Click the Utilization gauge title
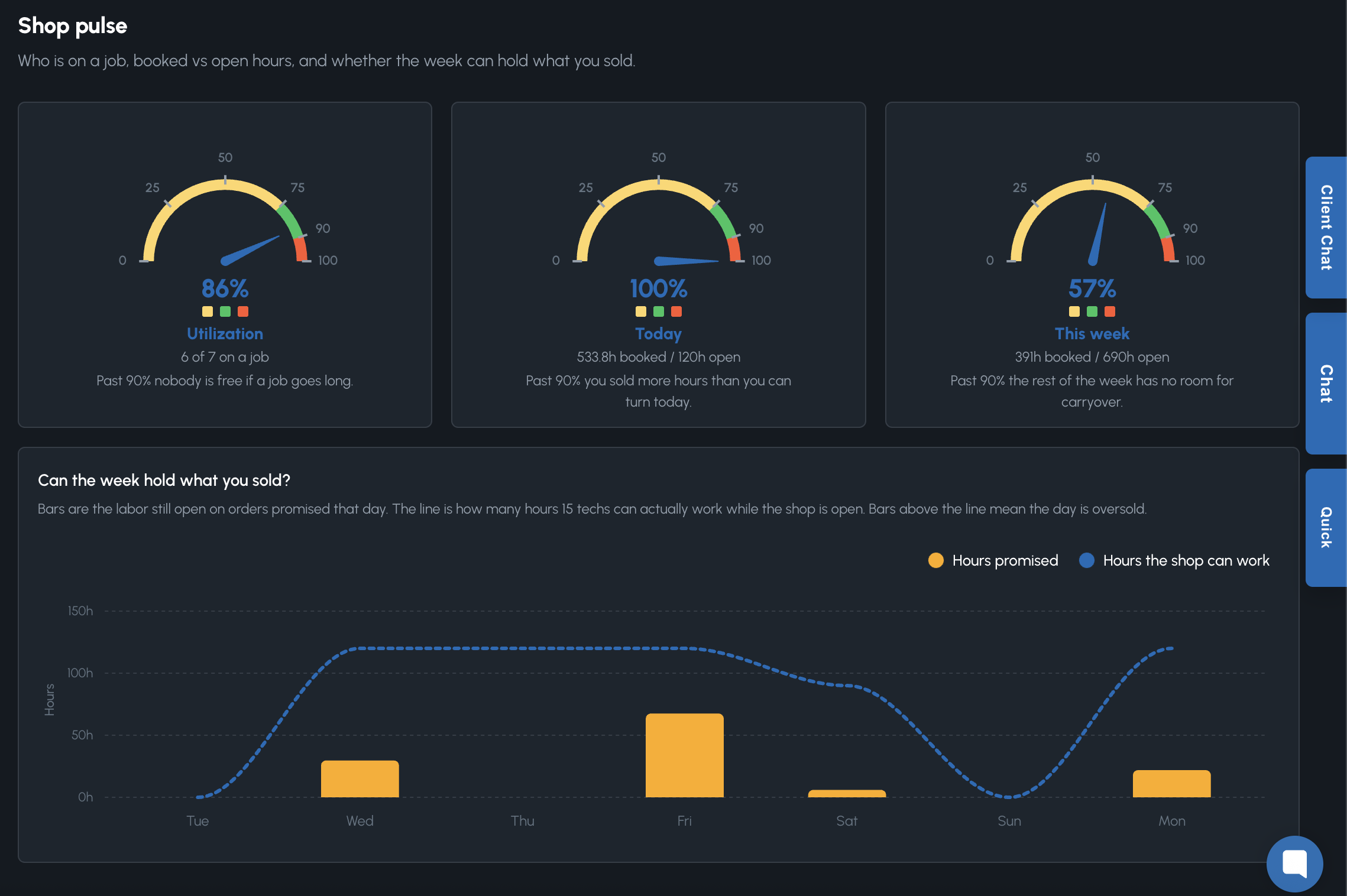The image size is (1347, 896). coord(225,334)
